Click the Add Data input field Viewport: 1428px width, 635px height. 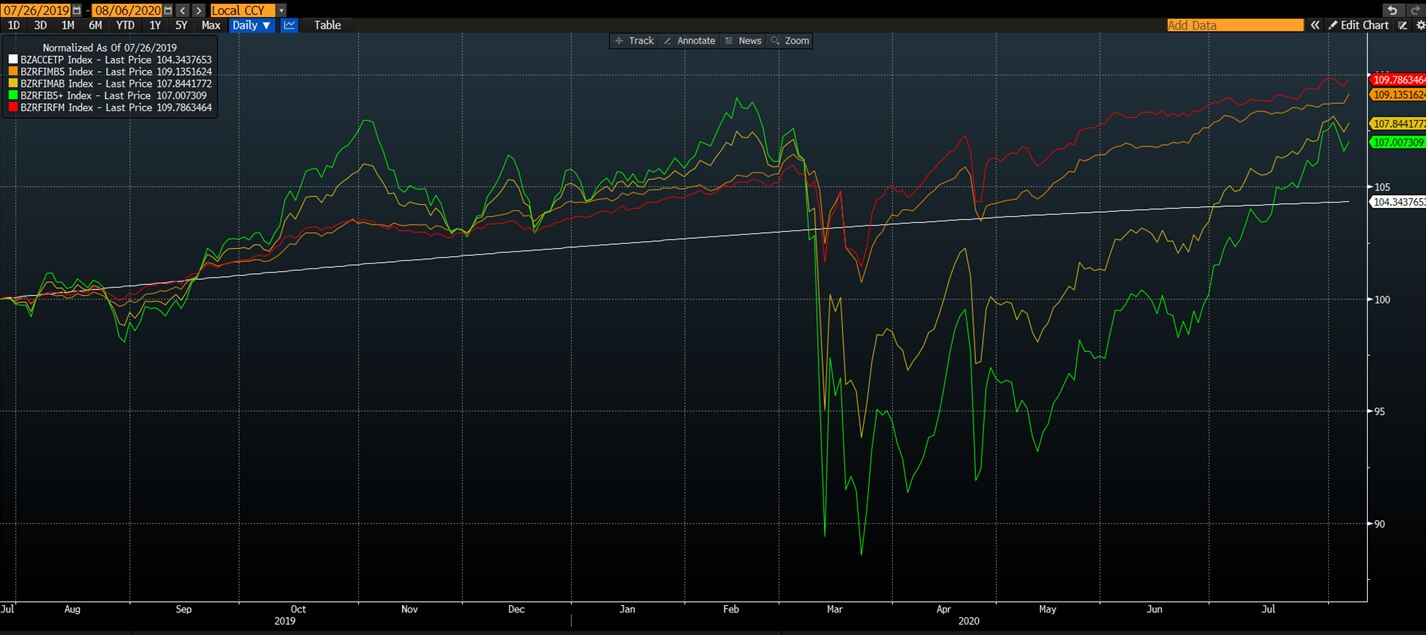[x=1235, y=25]
